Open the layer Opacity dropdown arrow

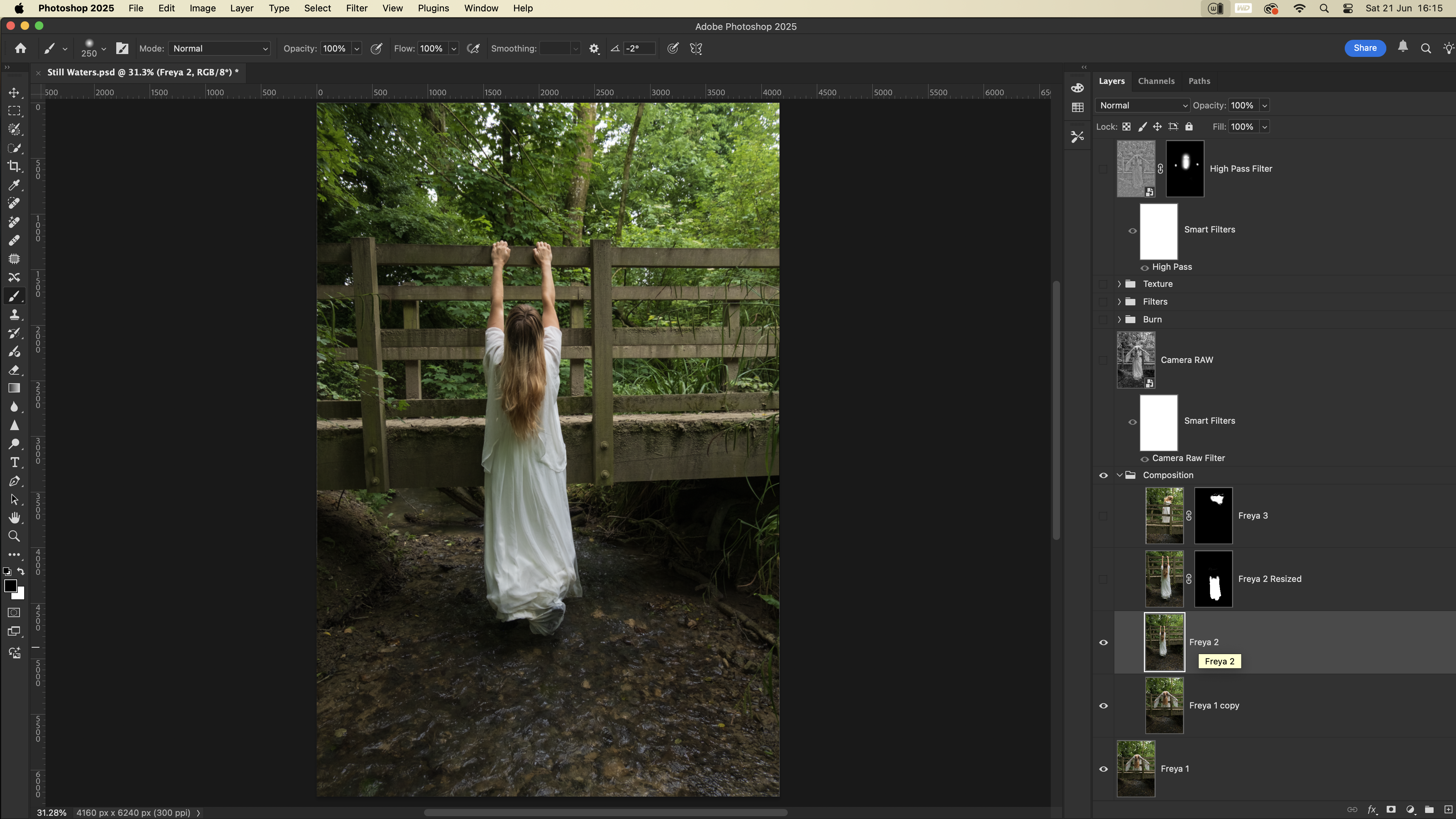click(1264, 106)
